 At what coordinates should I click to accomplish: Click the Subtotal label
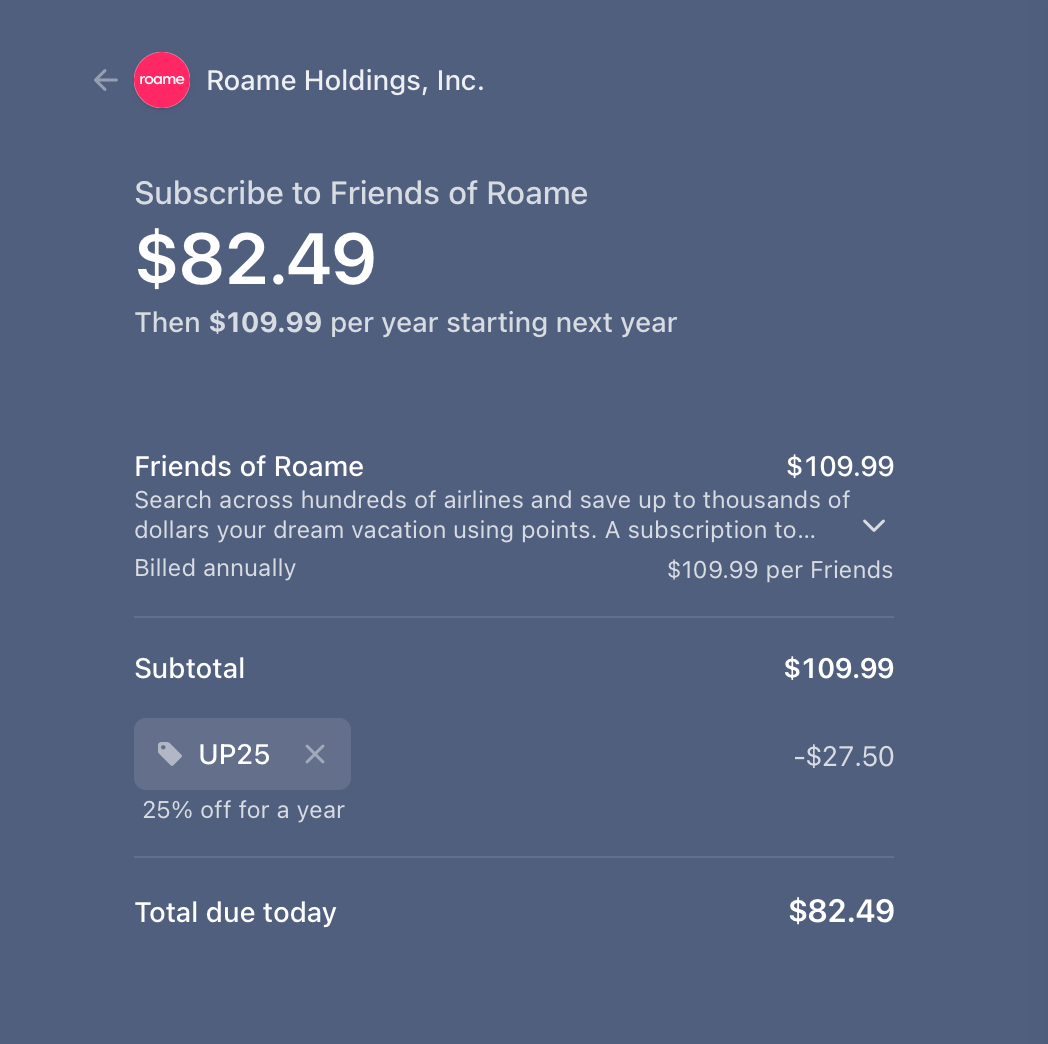[189, 668]
